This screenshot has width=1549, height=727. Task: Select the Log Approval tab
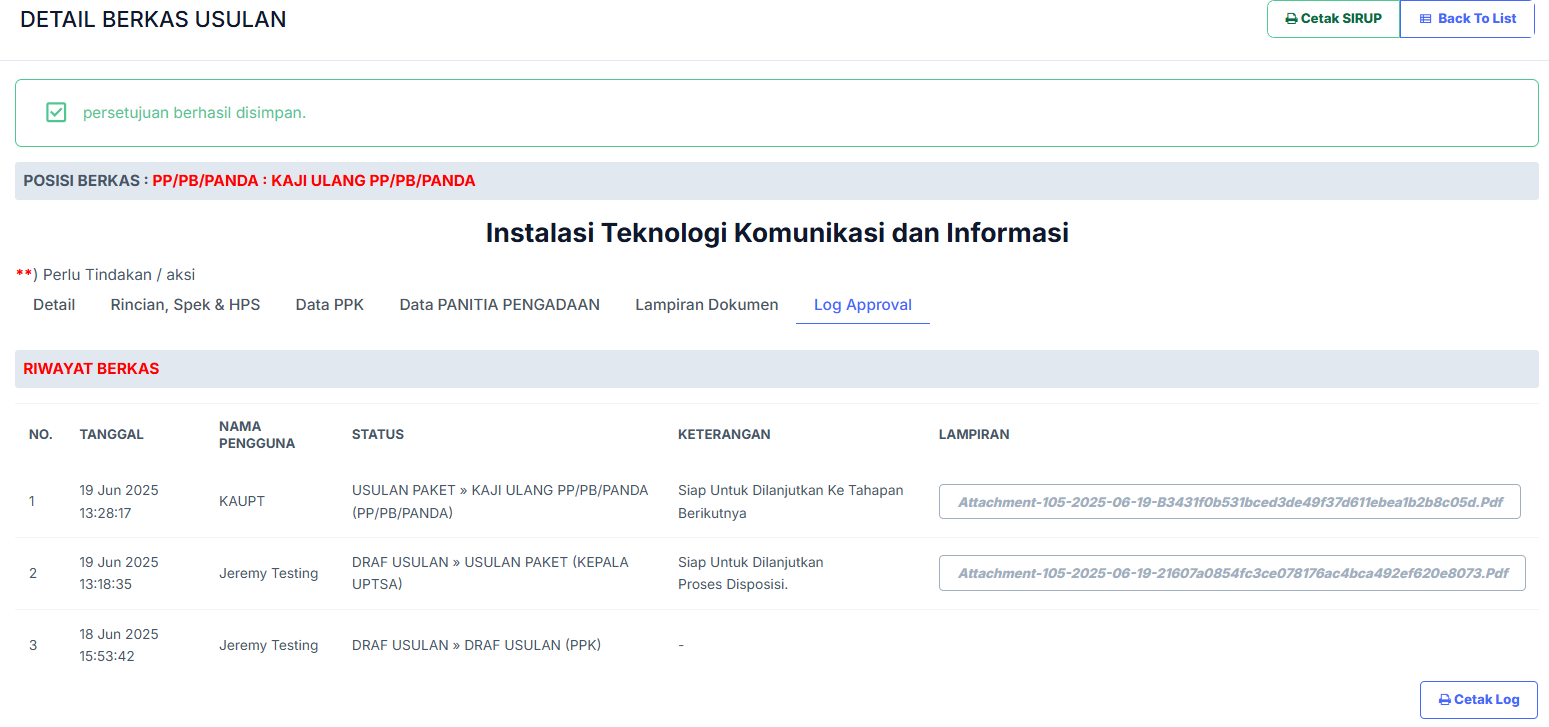coord(862,305)
